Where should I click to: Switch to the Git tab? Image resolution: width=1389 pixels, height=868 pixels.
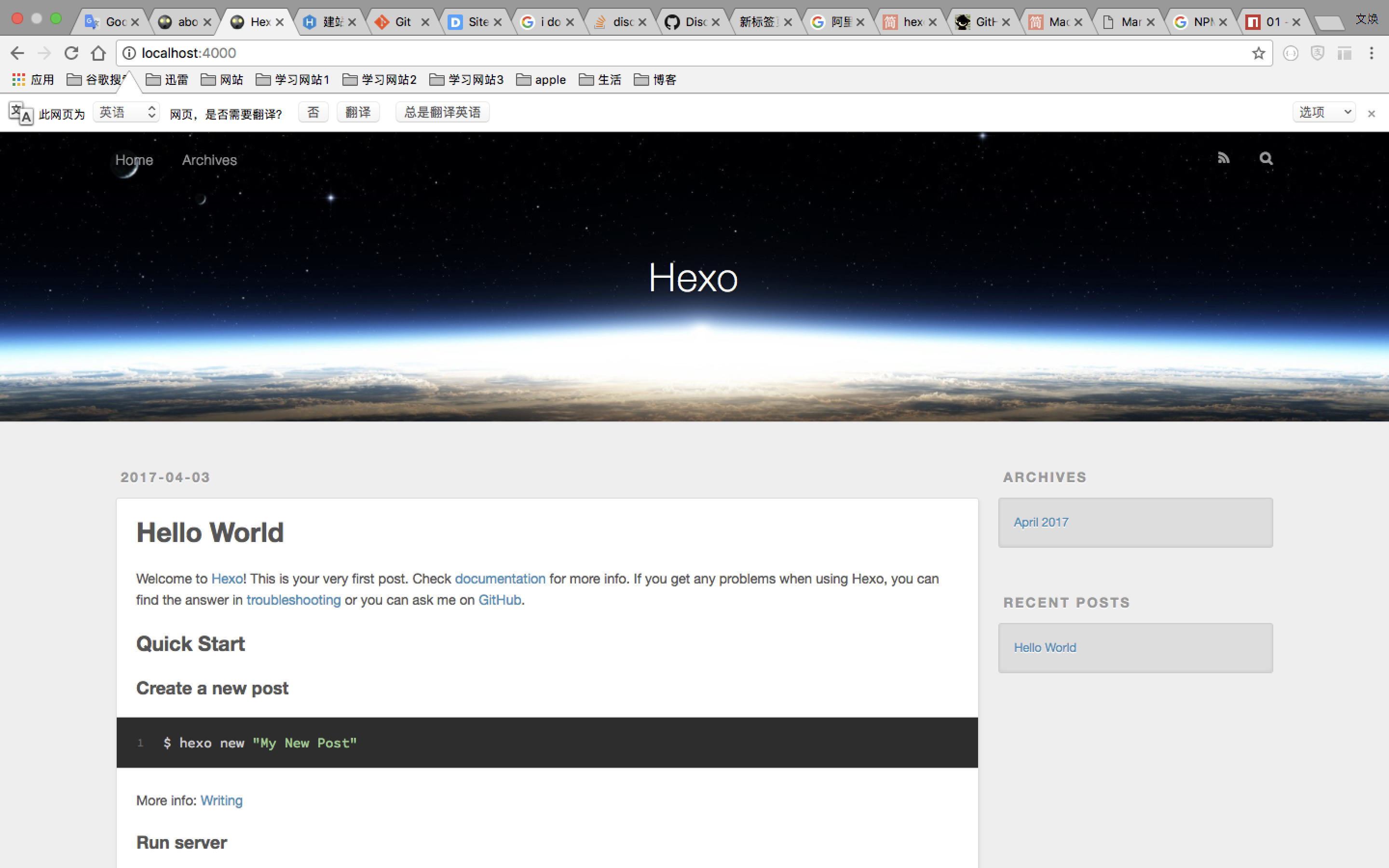coord(401,22)
